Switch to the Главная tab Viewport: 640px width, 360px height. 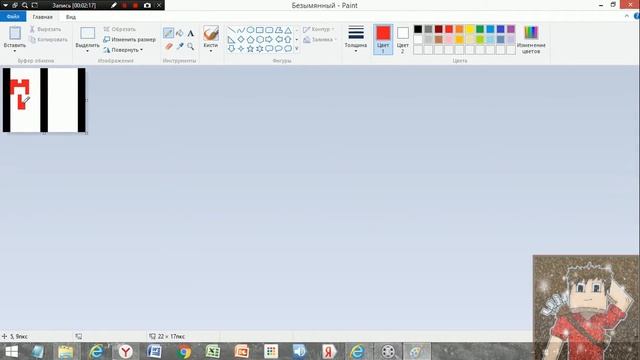pyautogui.click(x=42, y=17)
